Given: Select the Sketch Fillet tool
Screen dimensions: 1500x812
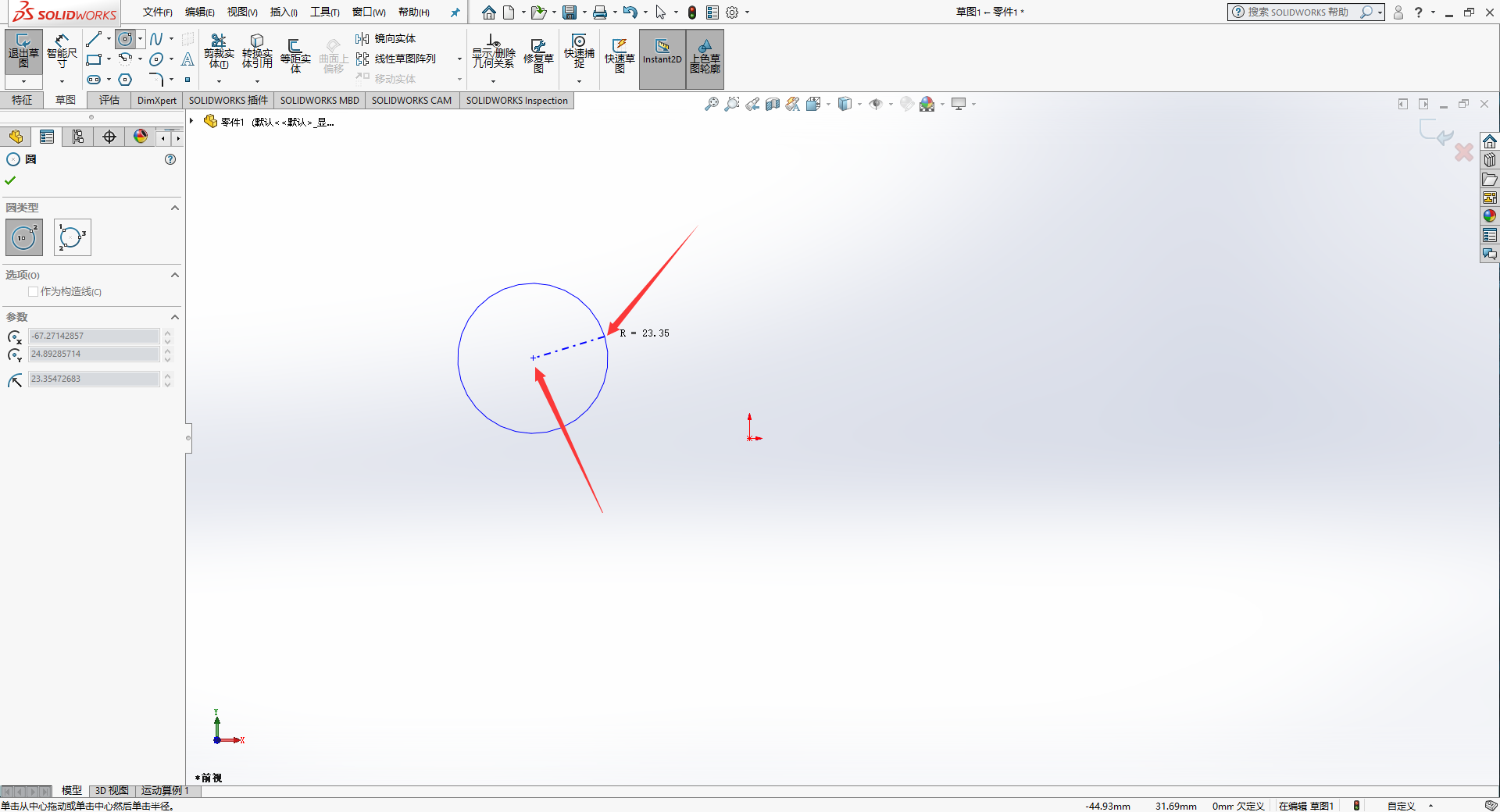Looking at the screenshot, I should coord(156,80).
